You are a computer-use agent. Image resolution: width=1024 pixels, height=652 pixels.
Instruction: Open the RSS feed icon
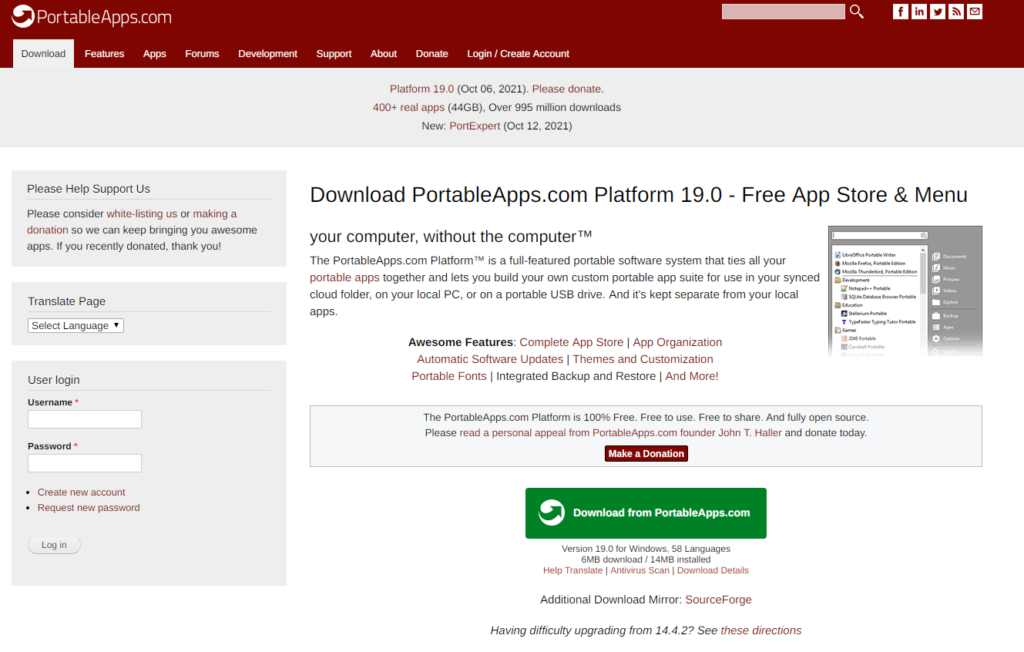tap(956, 12)
